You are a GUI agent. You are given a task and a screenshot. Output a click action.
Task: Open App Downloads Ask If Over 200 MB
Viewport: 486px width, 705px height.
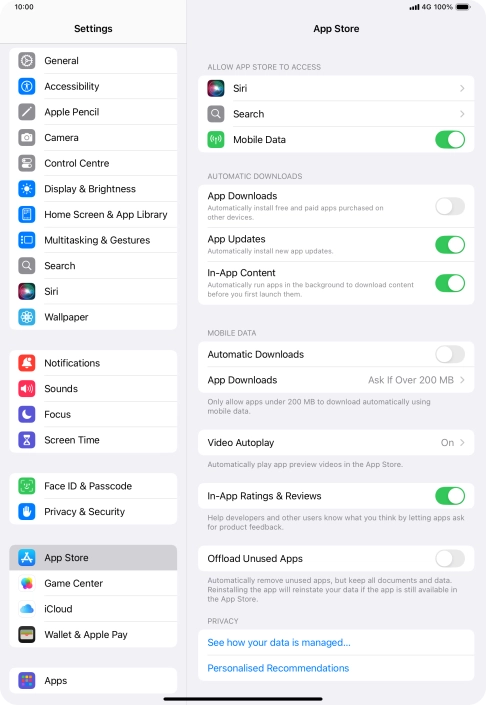point(336,380)
